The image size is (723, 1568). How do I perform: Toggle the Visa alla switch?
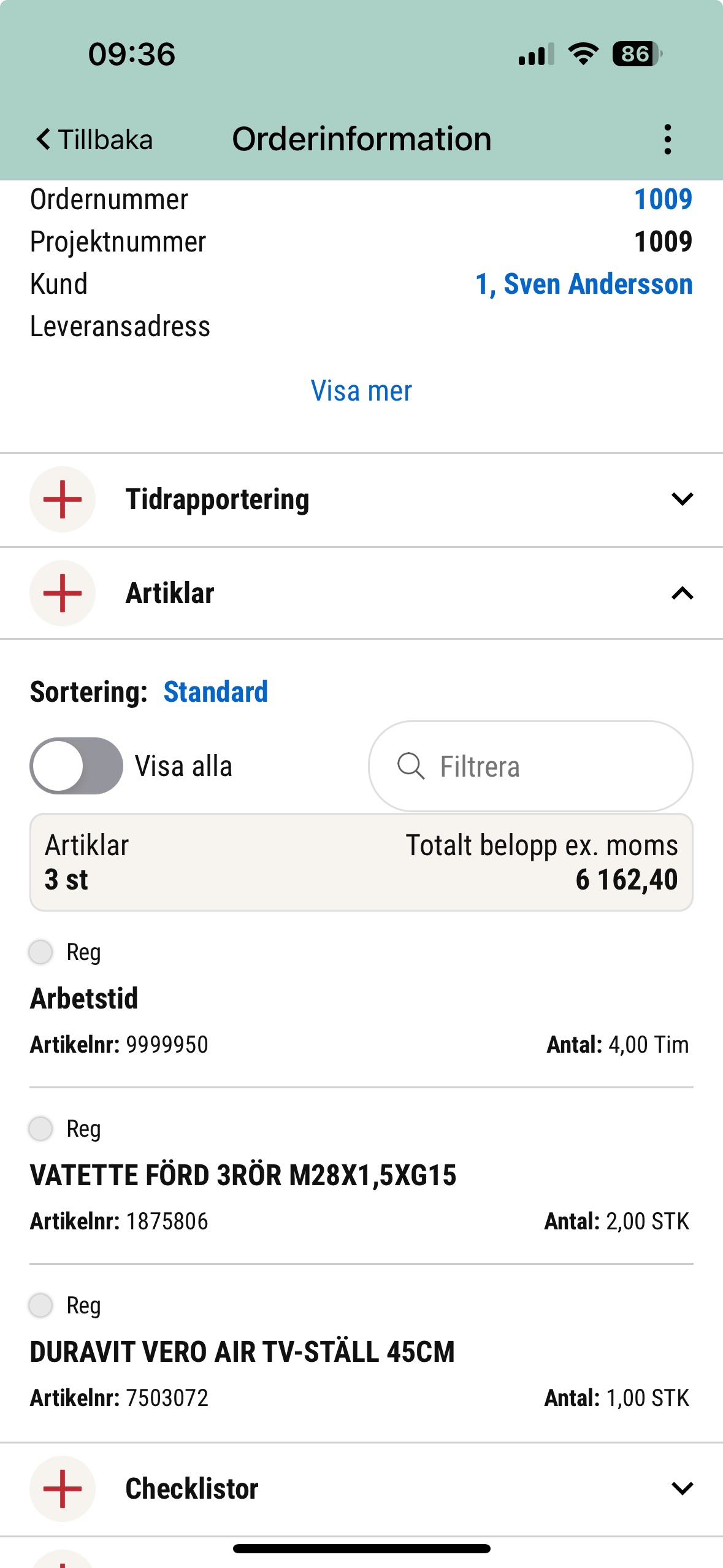point(77,766)
